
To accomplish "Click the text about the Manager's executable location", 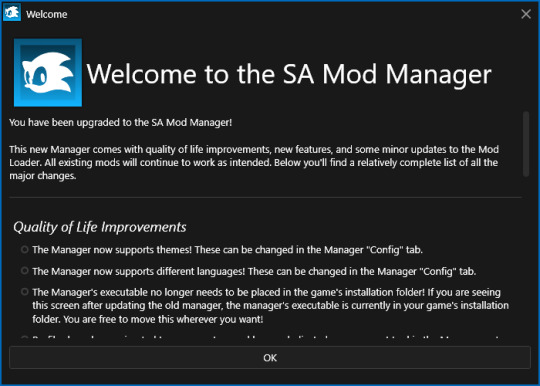I will click(x=270, y=306).
